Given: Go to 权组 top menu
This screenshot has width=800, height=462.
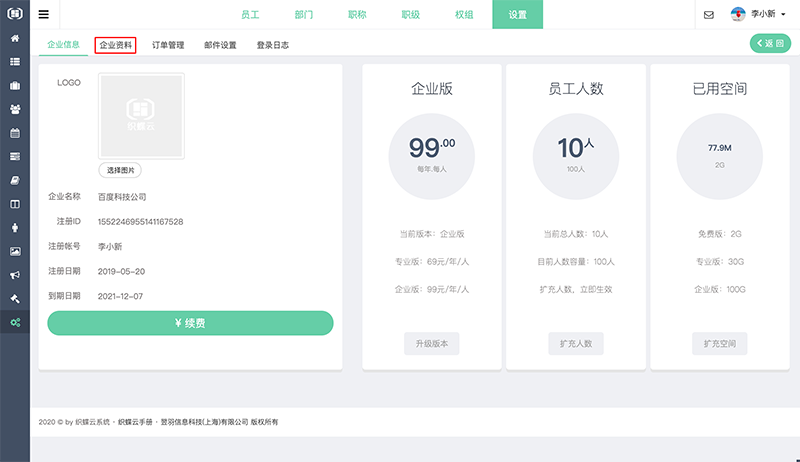Looking at the screenshot, I should (x=464, y=14).
